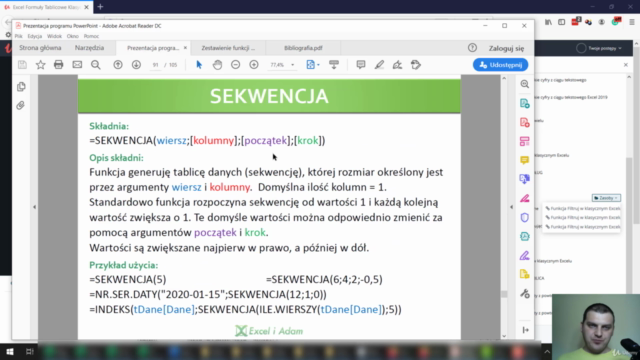Collapse the left navigation pane arrow
The image size is (640, 360).
tap(34, 207)
